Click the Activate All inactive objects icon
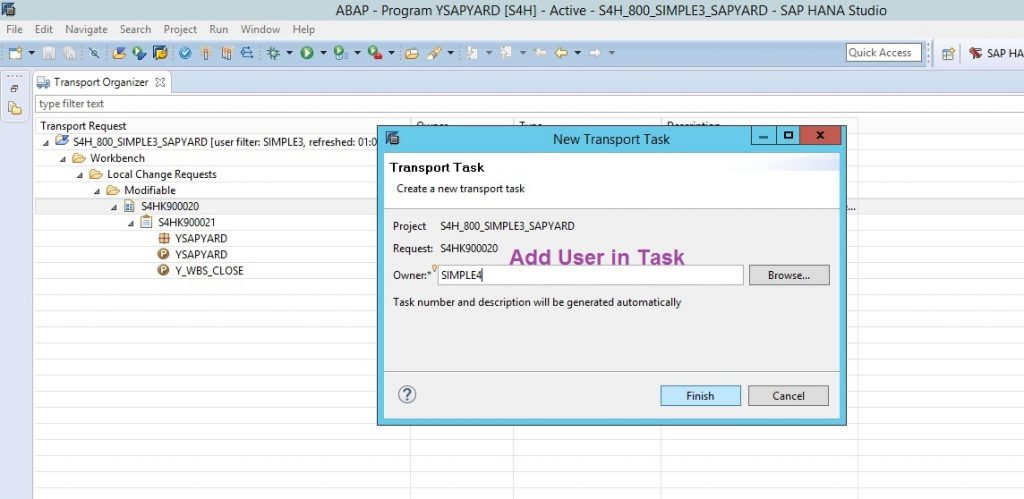The width and height of the screenshot is (1024, 499). coord(227,54)
